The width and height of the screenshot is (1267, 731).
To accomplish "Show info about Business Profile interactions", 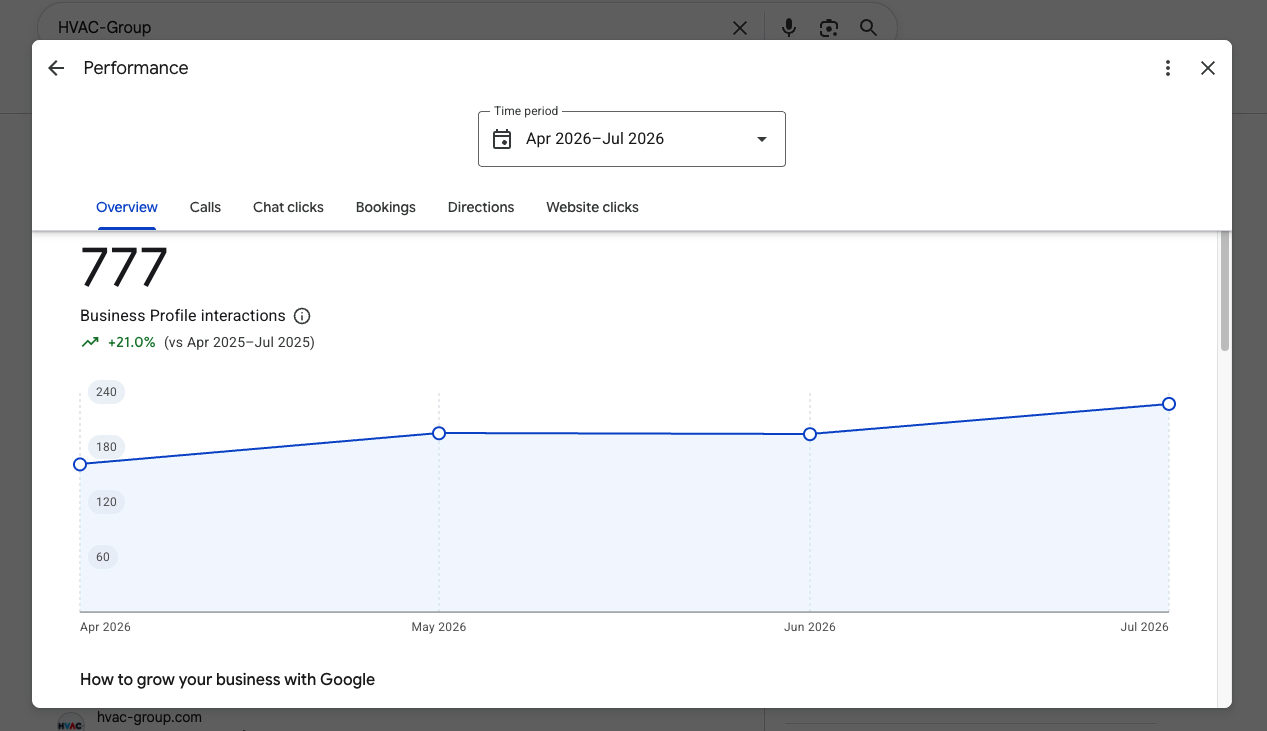I will tap(302, 316).
